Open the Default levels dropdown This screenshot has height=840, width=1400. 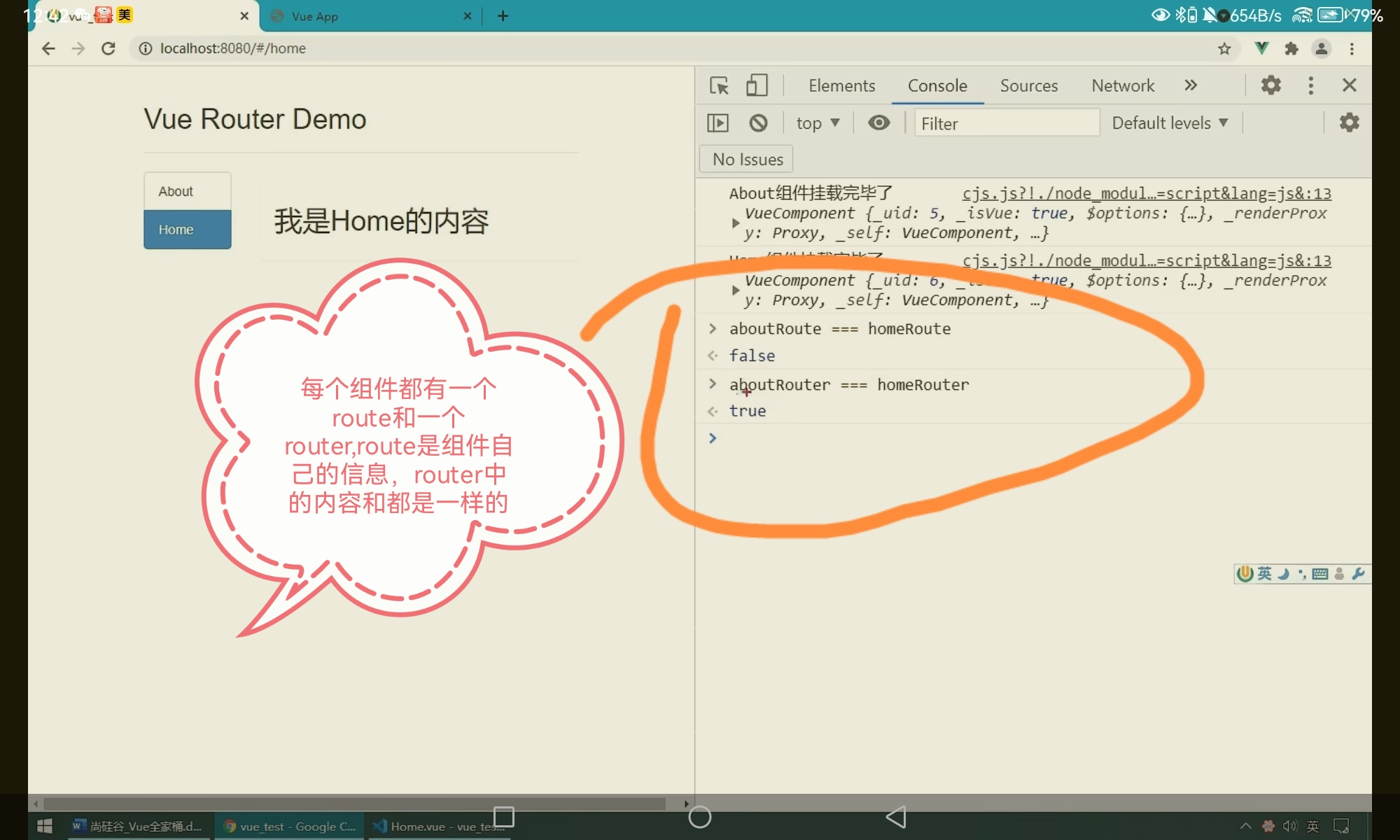(x=1169, y=123)
